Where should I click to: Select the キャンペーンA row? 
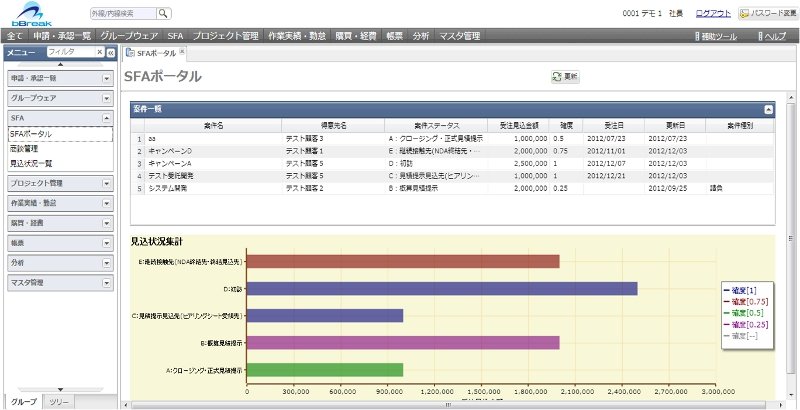(453, 164)
